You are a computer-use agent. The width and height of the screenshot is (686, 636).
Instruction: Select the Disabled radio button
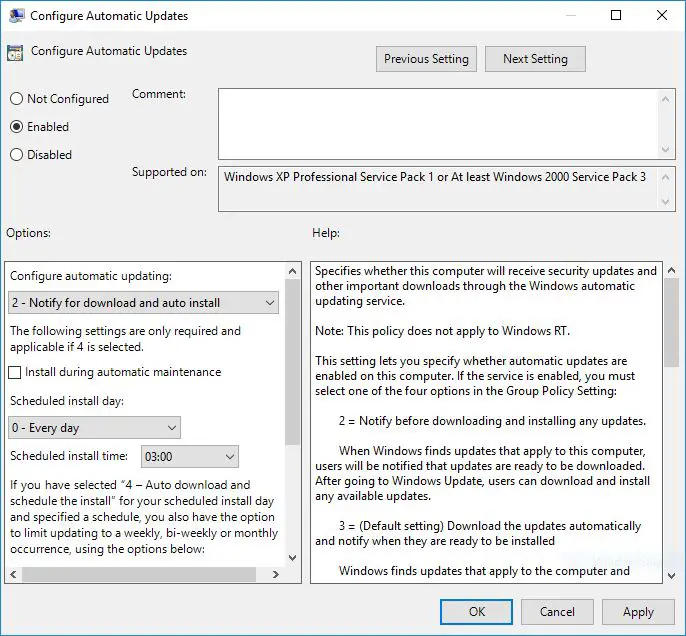point(16,155)
